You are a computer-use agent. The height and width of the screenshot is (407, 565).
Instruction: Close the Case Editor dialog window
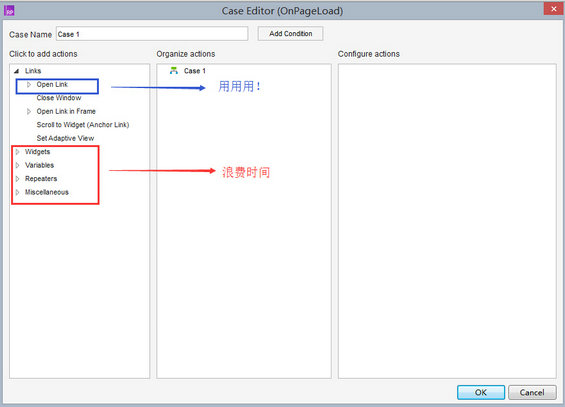tap(553, 9)
